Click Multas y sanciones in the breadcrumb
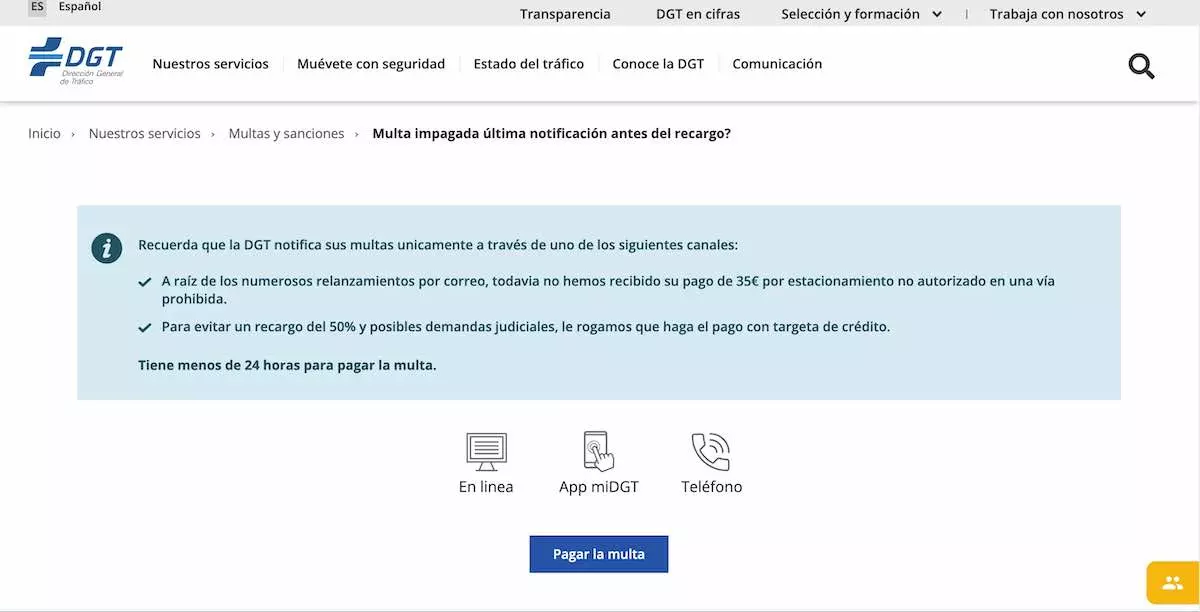1200x612 pixels. click(287, 132)
